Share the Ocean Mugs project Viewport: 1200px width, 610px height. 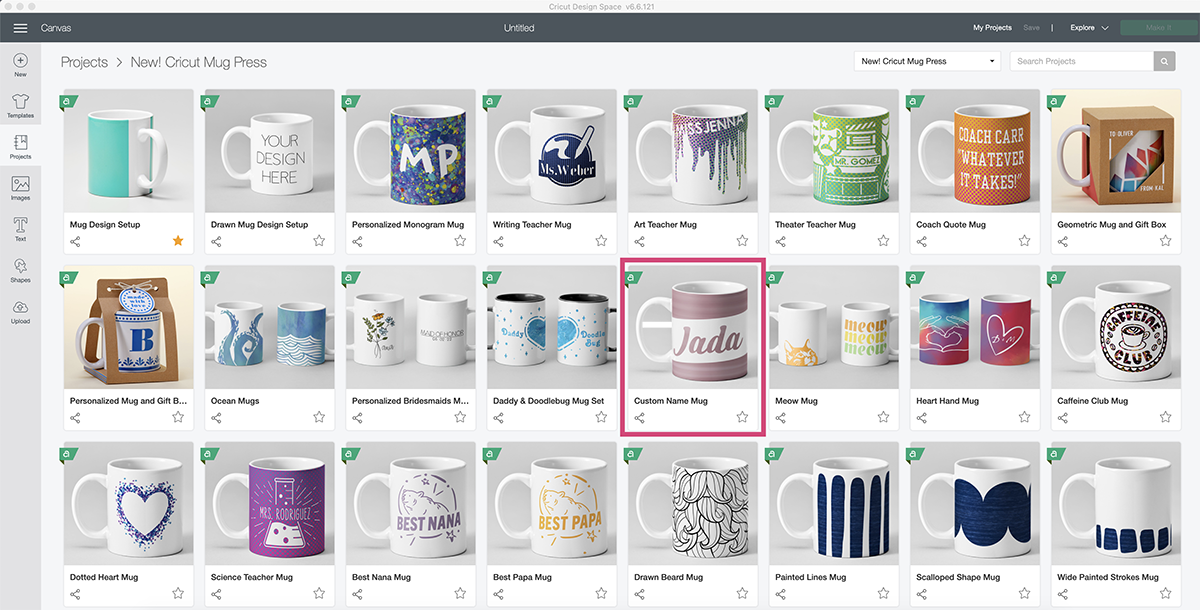coord(216,417)
